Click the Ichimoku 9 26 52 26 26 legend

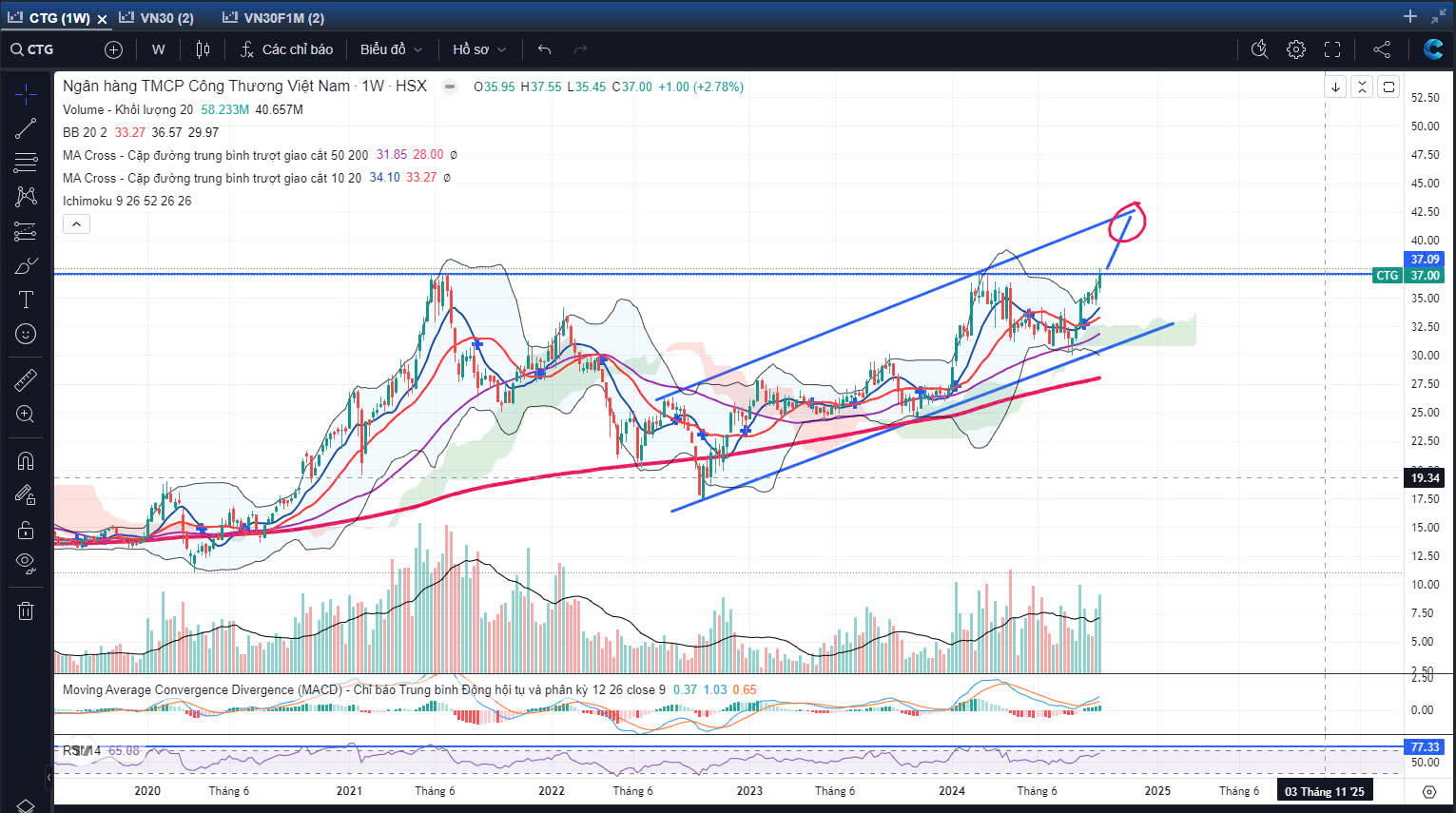tap(126, 201)
